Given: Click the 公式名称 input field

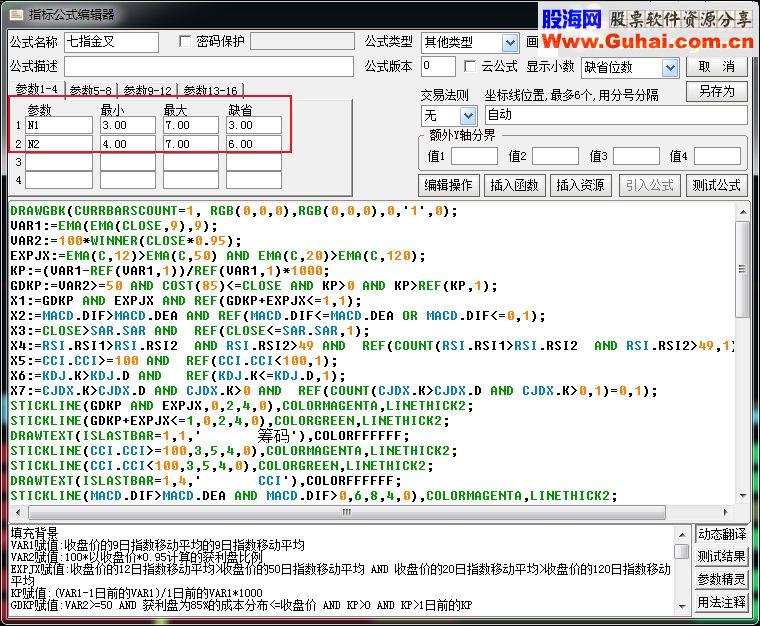Looking at the screenshot, I should (111, 42).
